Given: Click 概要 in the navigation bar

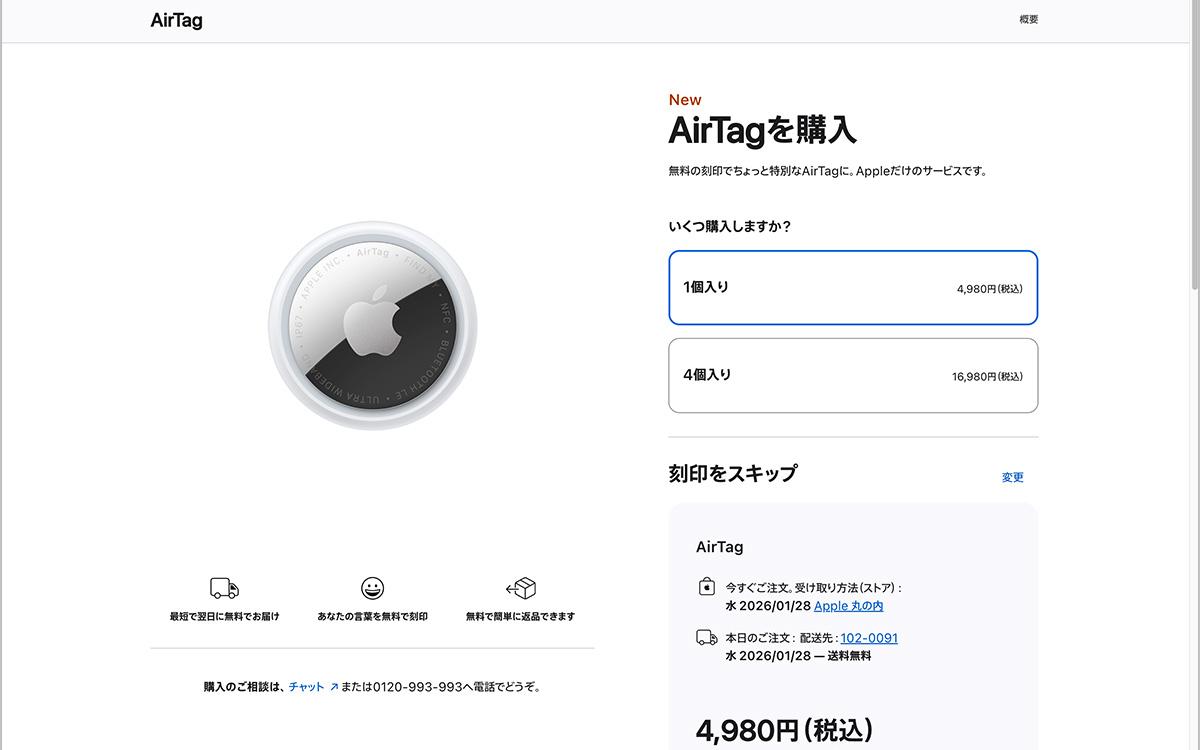Looking at the screenshot, I should (x=1029, y=18).
